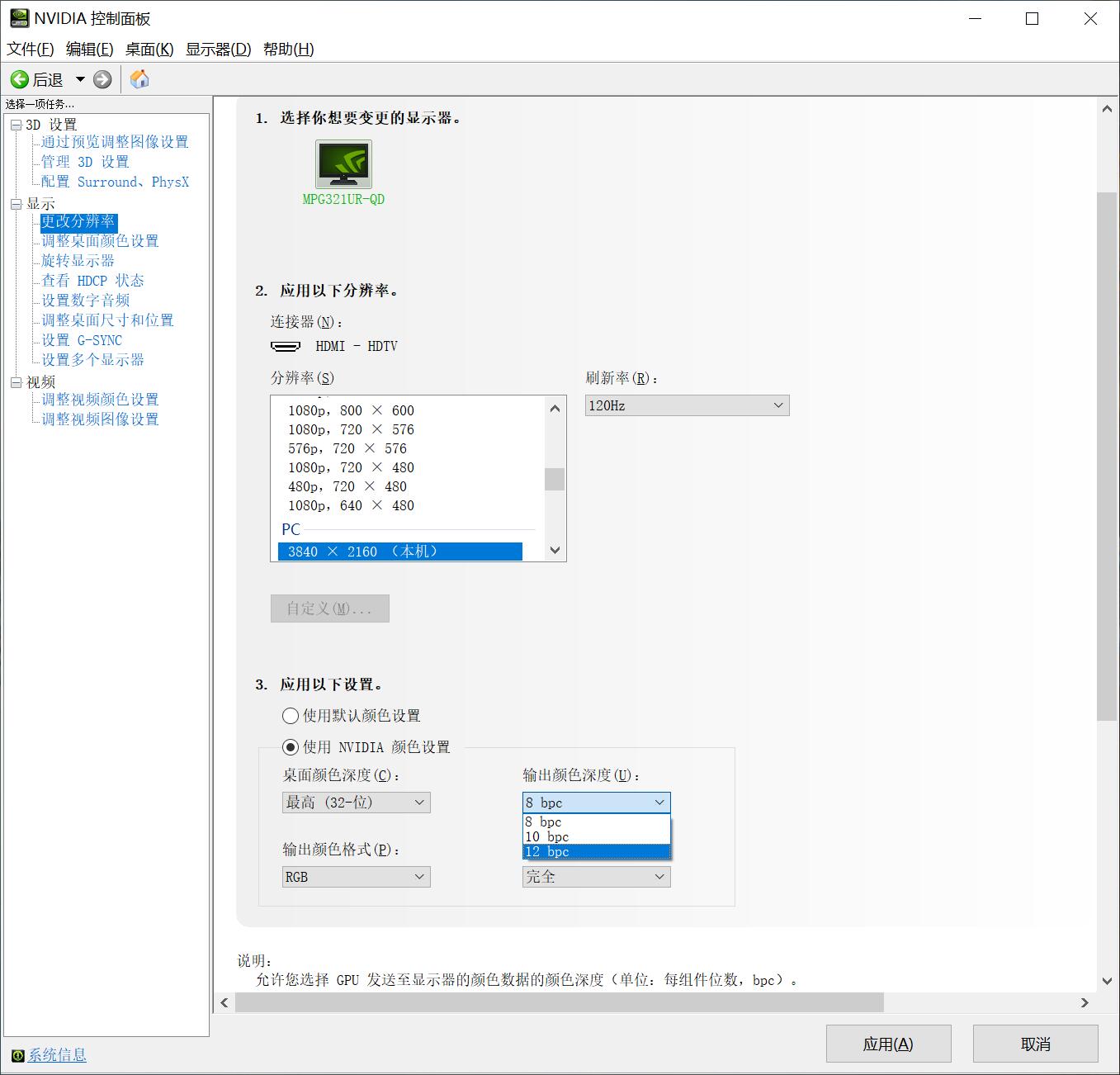Click the dropdown arrow next to 后退

80,79
